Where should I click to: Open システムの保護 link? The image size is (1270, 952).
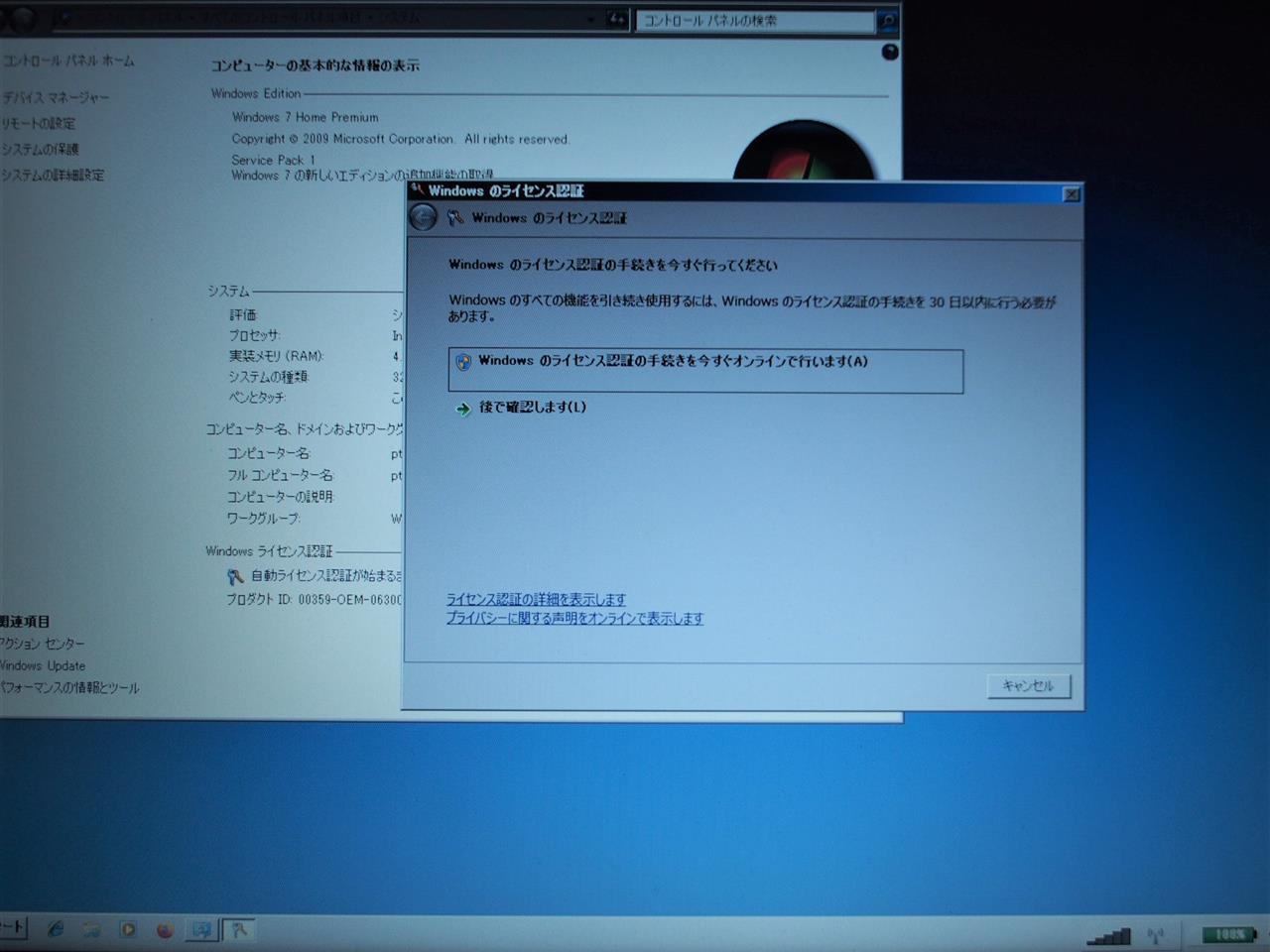(40, 149)
